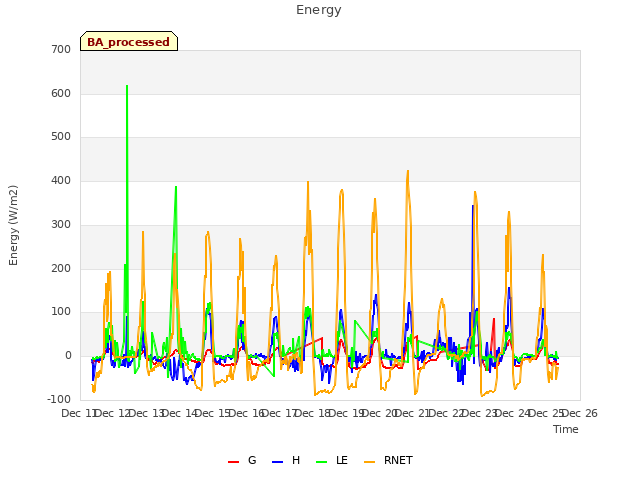Screen dimensions: 640x480
Task: Click the 700 y-axis tick label
Action: point(61,50)
